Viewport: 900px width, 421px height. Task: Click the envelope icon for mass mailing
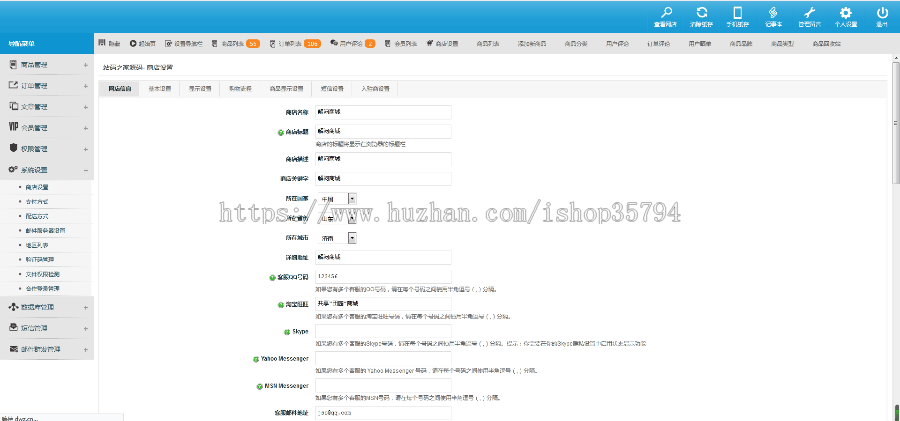14,349
